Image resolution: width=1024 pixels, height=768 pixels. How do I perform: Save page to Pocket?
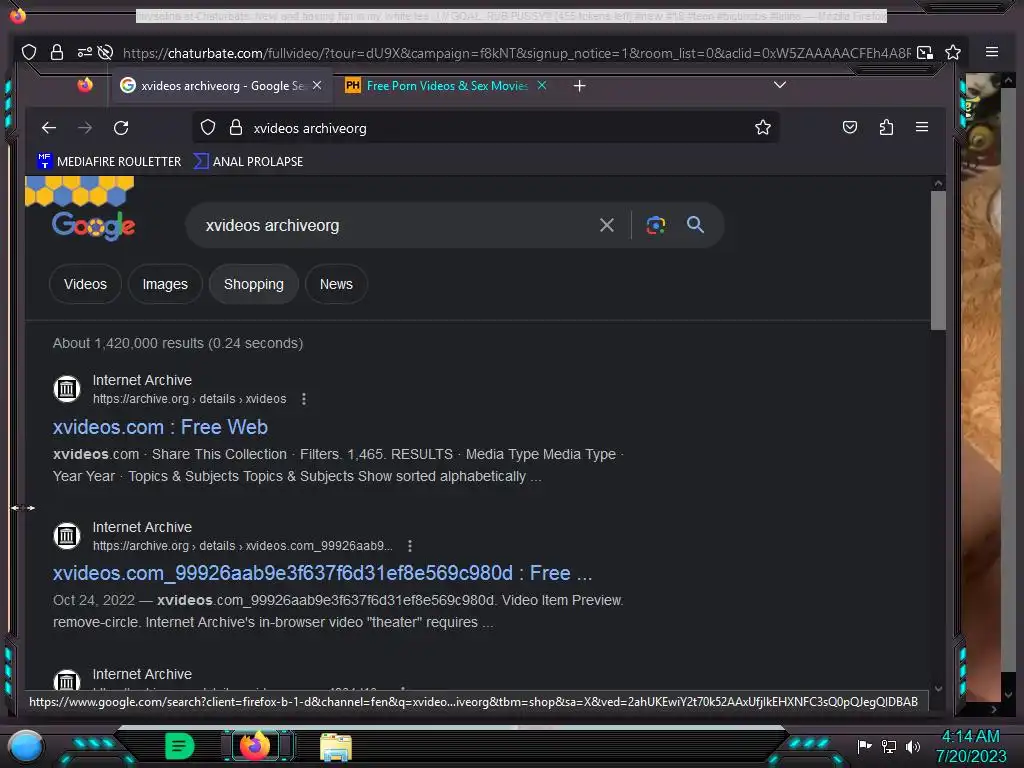[x=850, y=127]
